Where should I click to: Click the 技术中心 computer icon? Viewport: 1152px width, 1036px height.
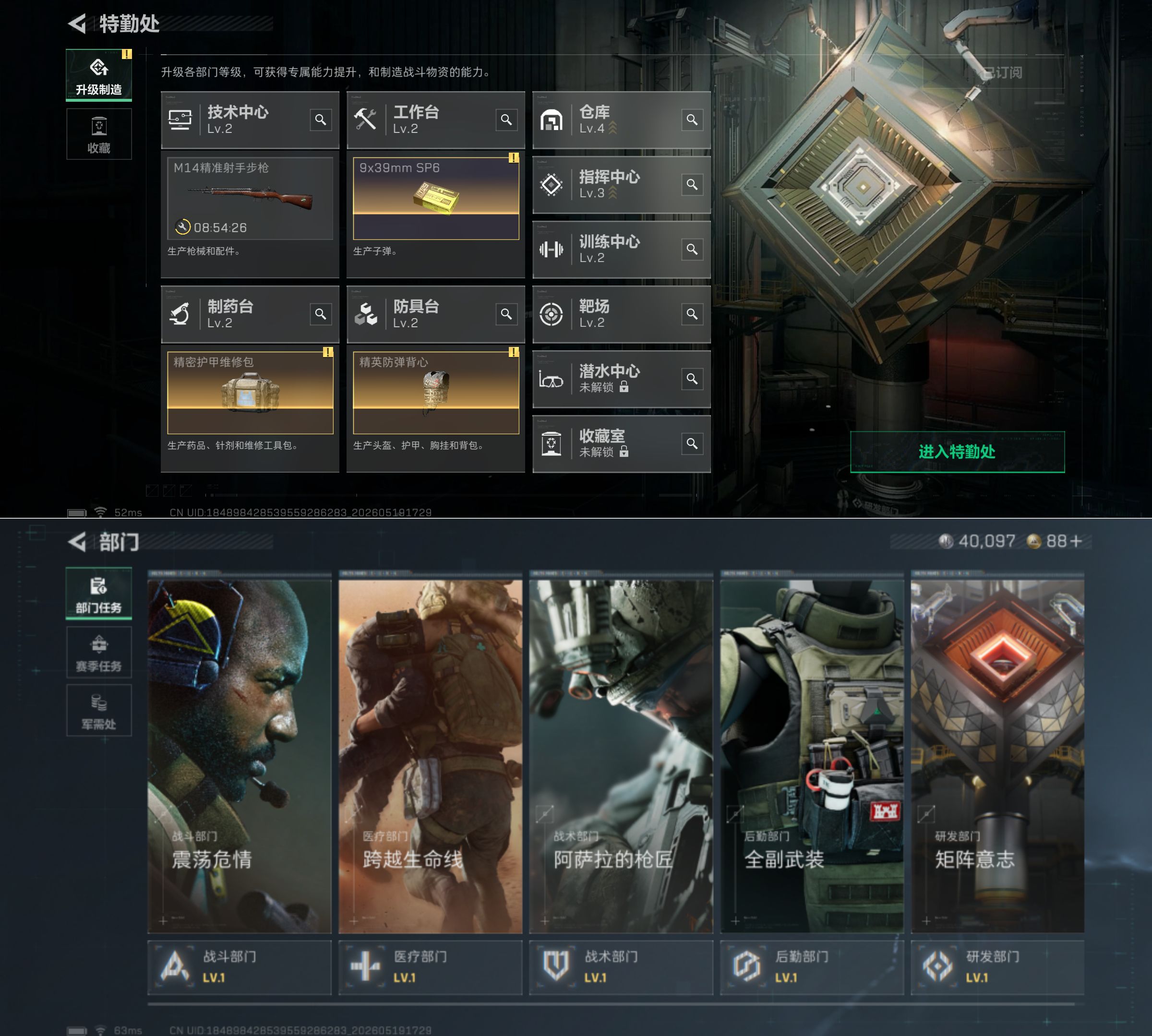[x=180, y=120]
